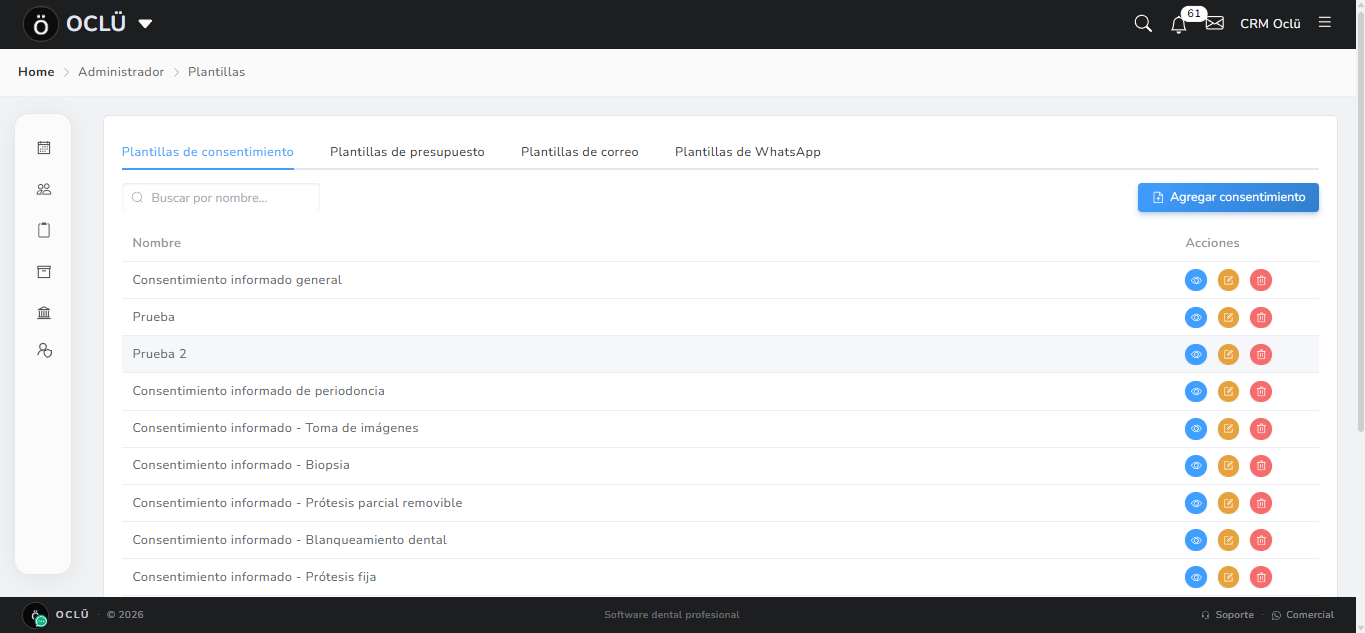This screenshot has height=633, width=1365.
Task: Open the clipboard icon in the sidebar
Action: 43,230
